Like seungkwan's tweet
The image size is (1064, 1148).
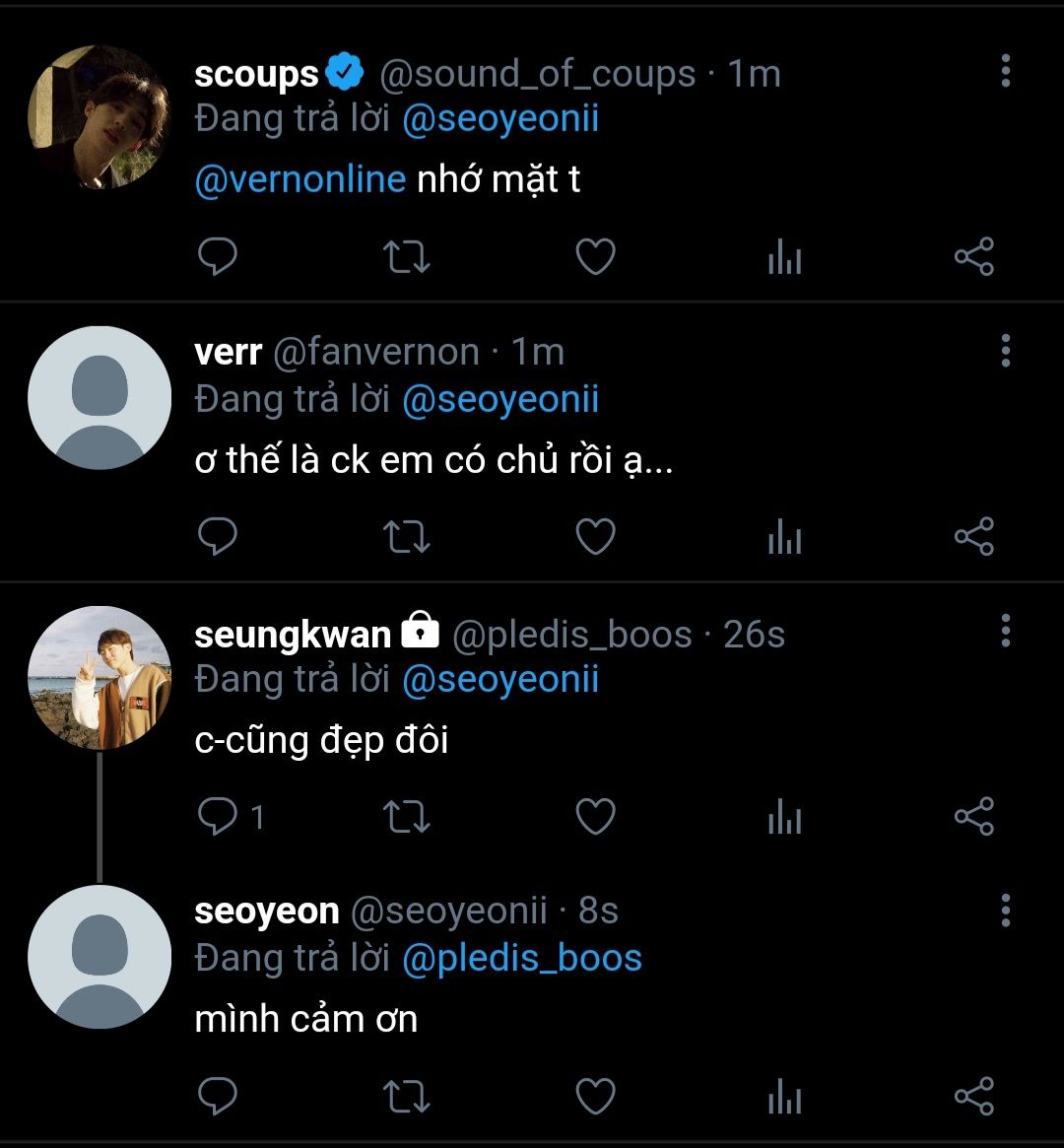click(x=595, y=817)
